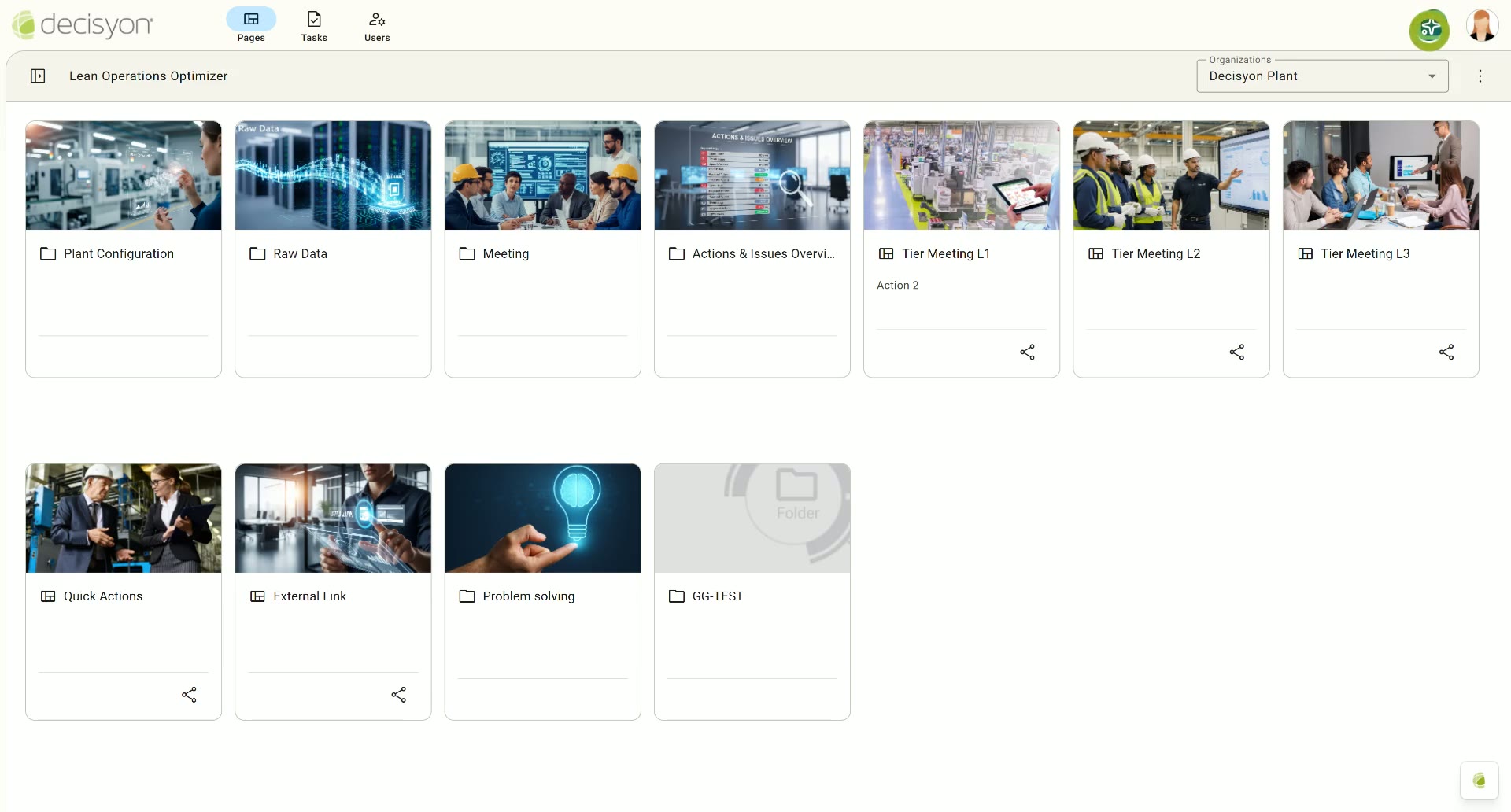The width and height of the screenshot is (1511, 812).
Task: Switch to the Pages tab
Action: (251, 25)
